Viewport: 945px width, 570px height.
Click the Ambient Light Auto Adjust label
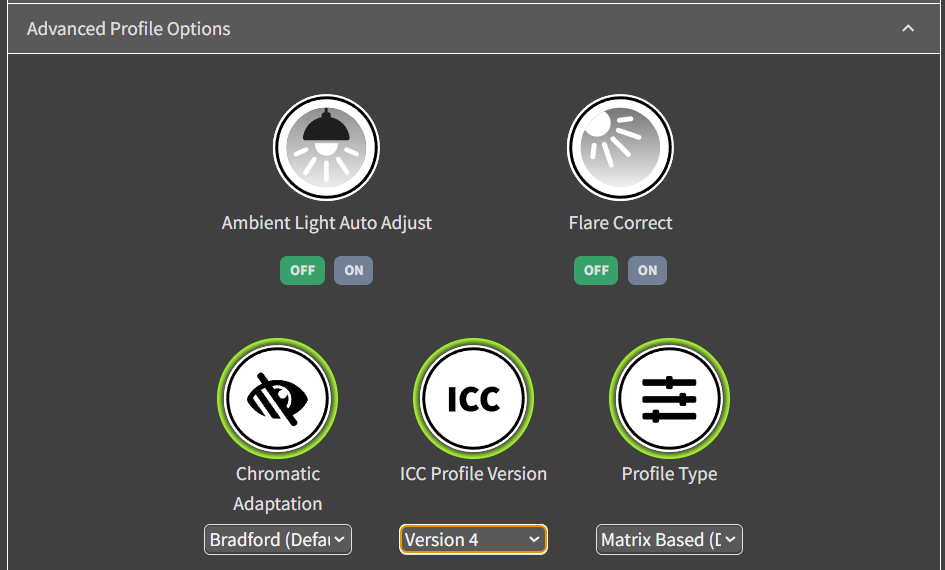pos(326,223)
